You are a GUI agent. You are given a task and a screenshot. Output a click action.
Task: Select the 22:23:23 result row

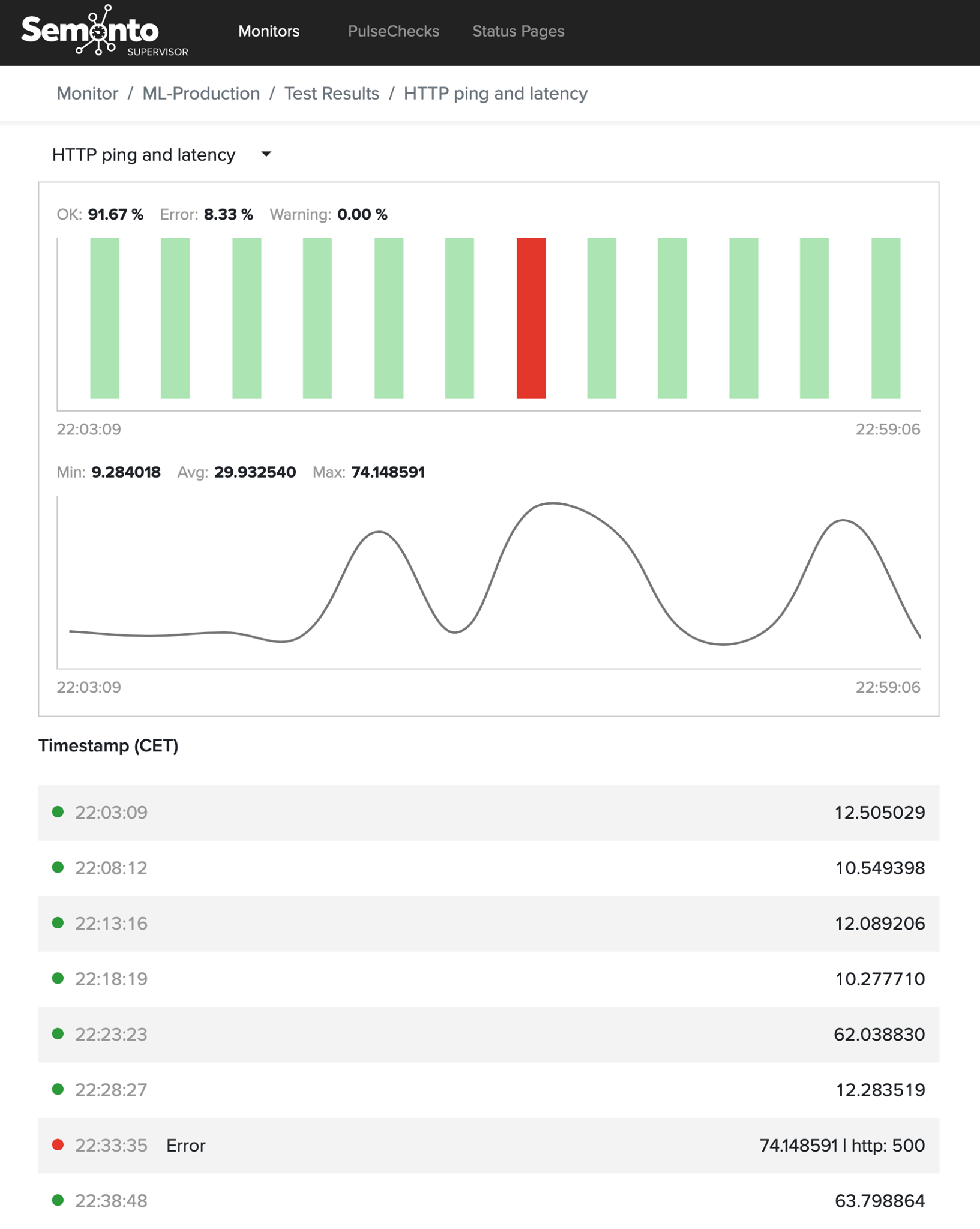pyautogui.click(x=488, y=1035)
